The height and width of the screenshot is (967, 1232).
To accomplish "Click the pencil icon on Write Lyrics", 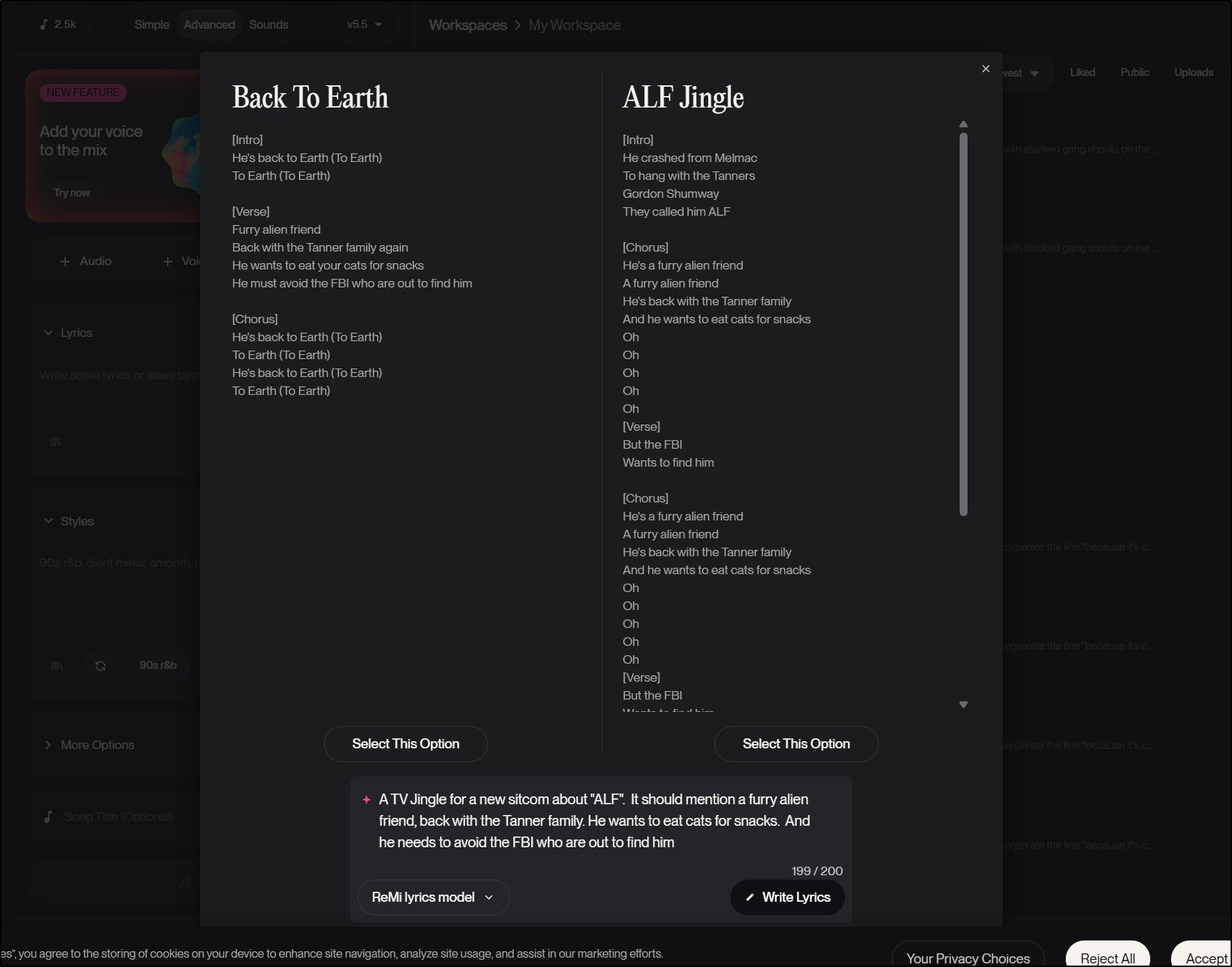I will point(750,897).
